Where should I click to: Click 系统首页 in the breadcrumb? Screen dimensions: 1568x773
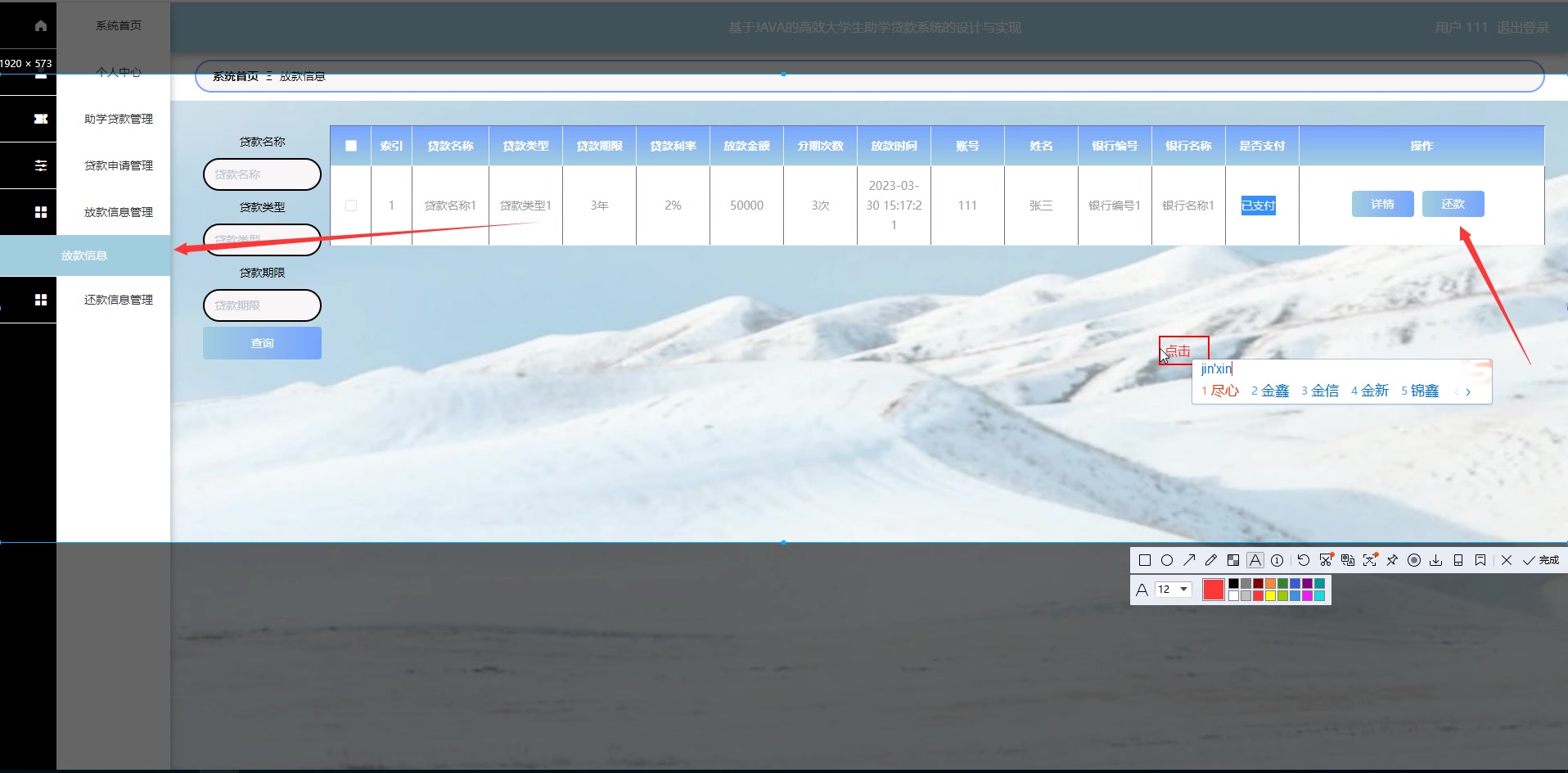tap(236, 76)
